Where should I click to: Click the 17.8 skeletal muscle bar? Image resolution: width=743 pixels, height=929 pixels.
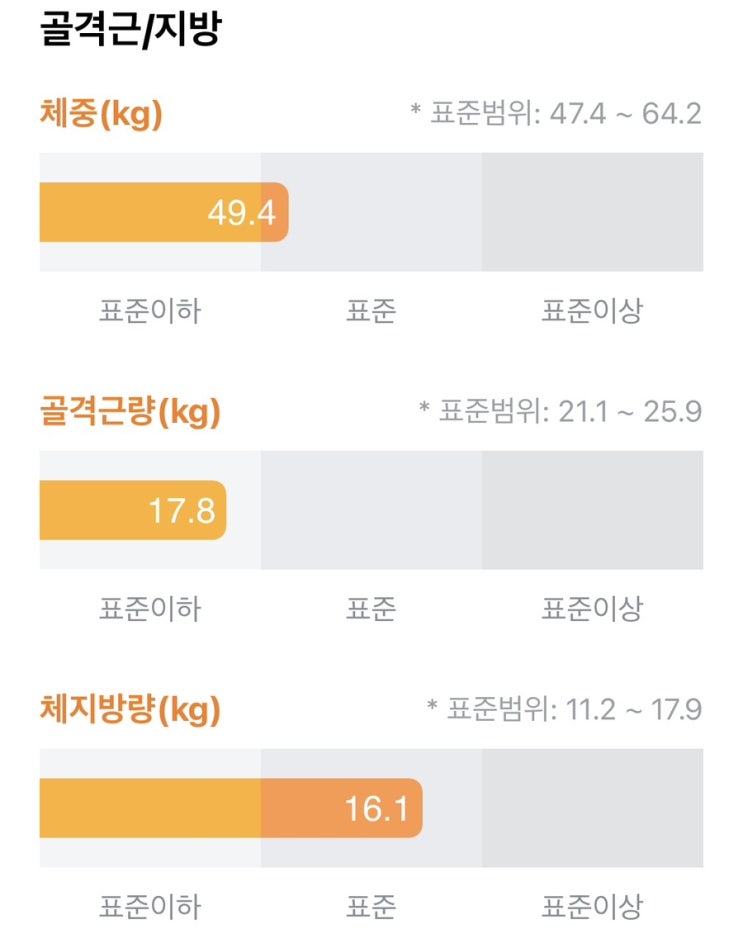coord(133,510)
